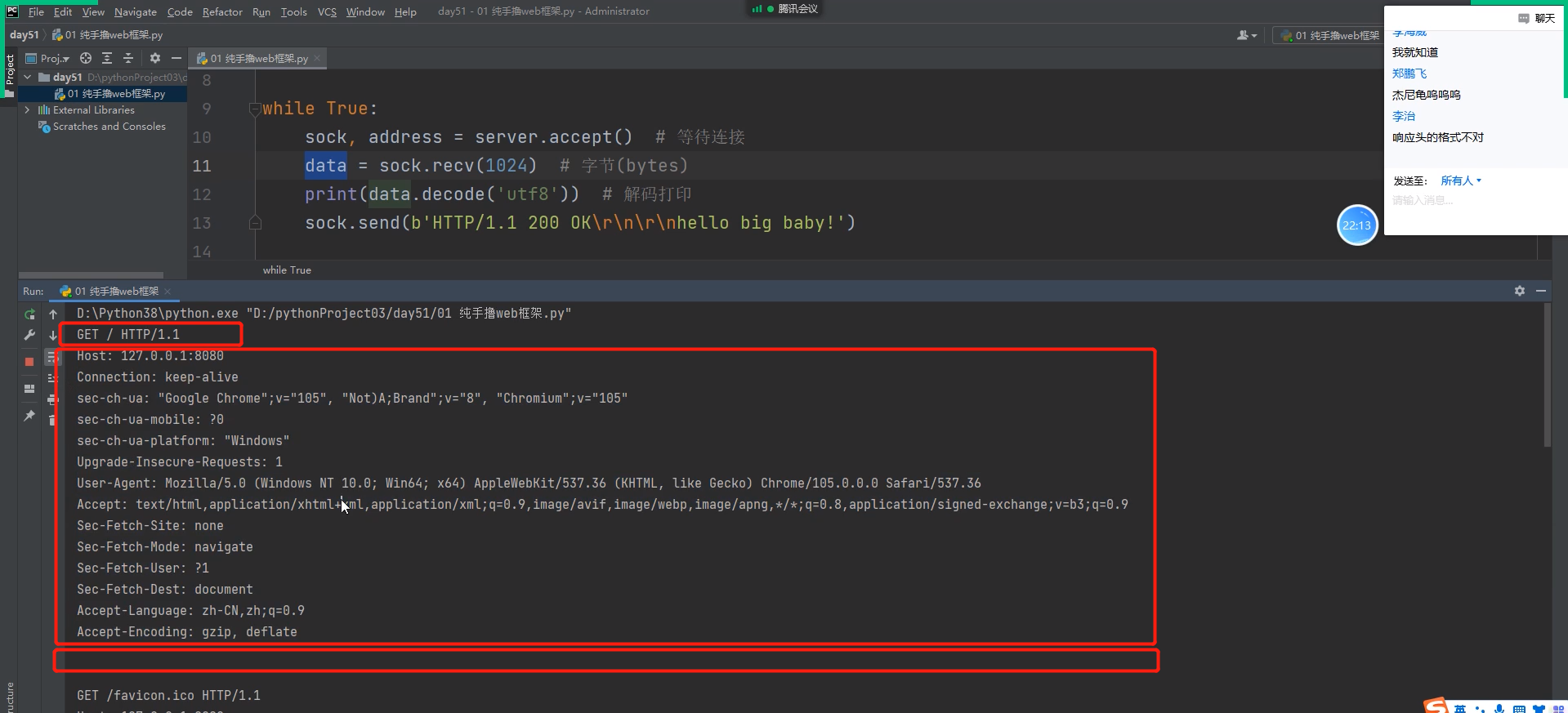The width and height of the screenshot is (1568, 713).
Task: Expand all items in Project panel
Action: [x=107, y=58]
